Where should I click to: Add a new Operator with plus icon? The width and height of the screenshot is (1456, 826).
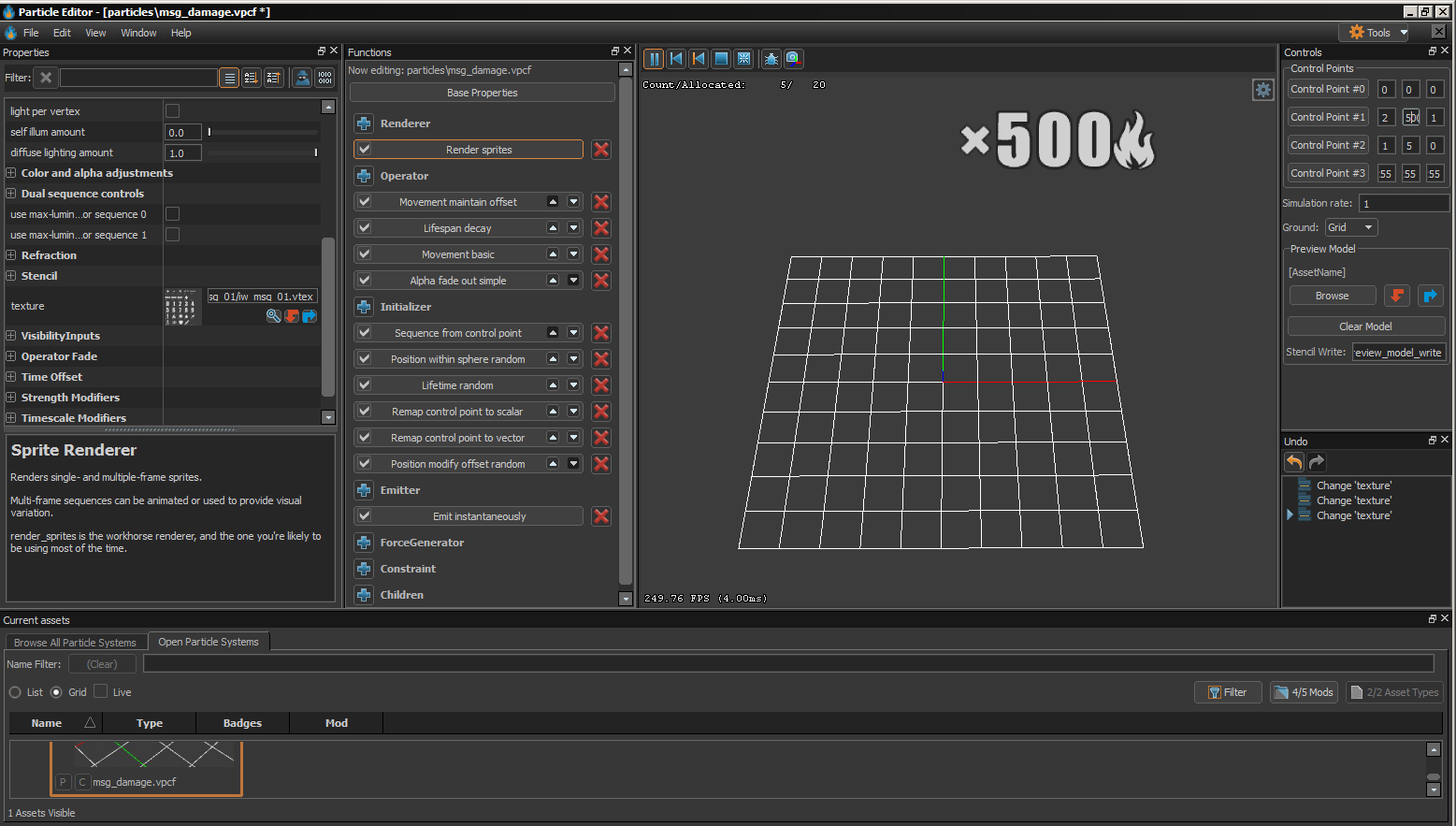point(364,176)
